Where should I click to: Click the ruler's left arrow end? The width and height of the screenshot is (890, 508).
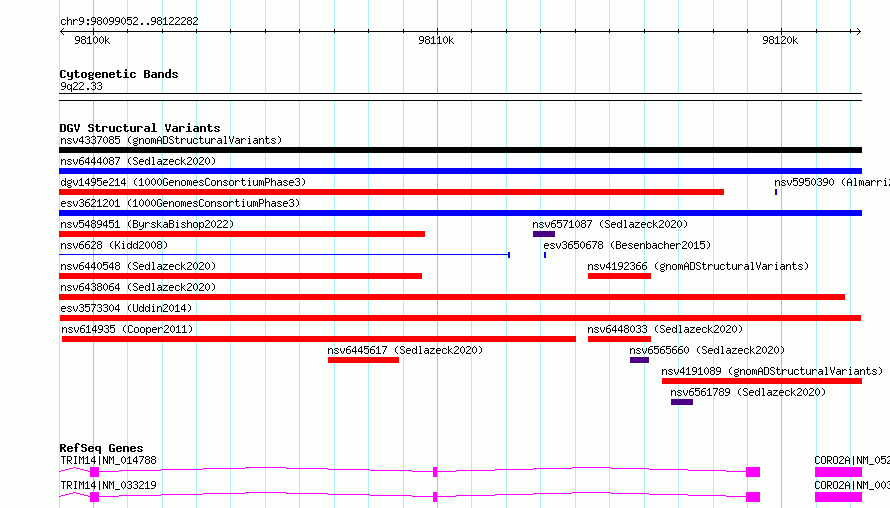62,31
